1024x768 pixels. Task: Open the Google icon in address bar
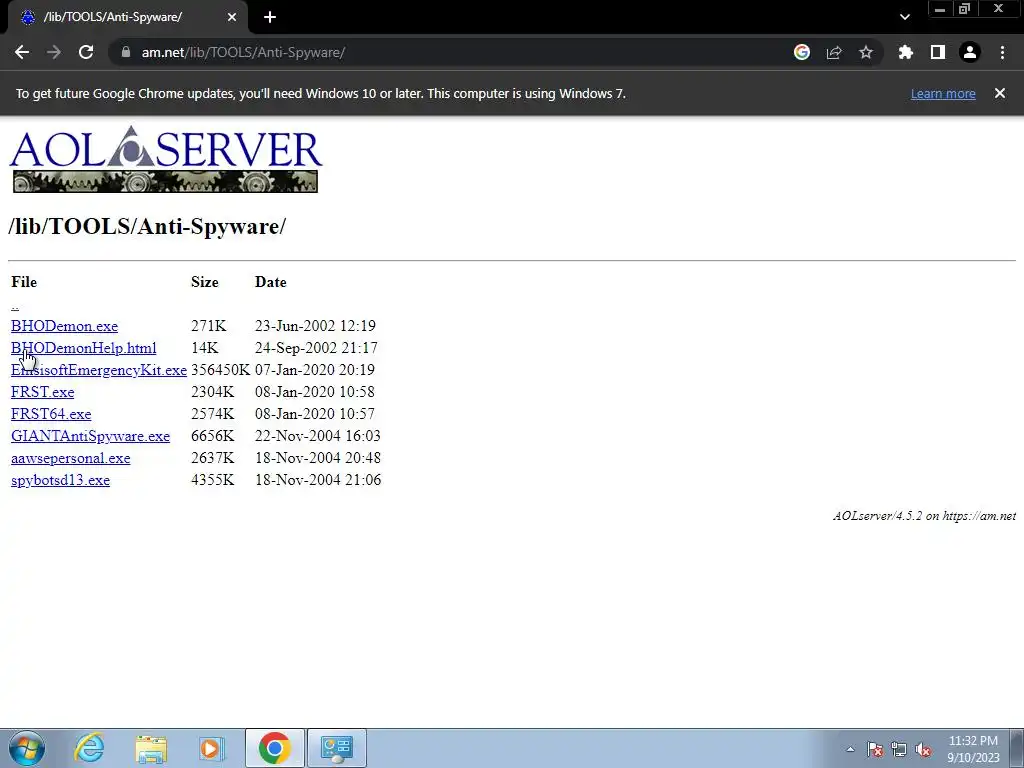(802, 52)
